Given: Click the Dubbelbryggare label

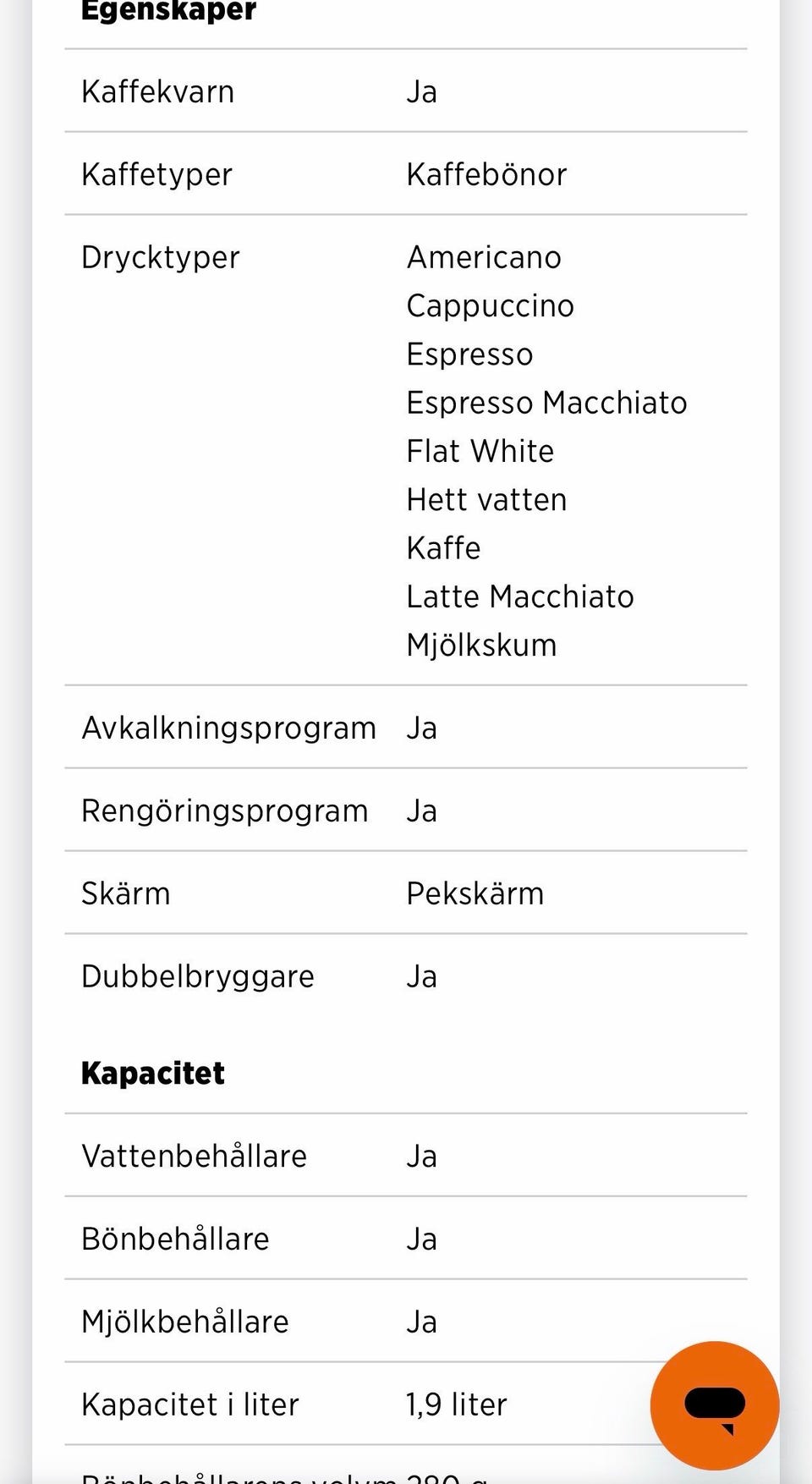Looking at the screenshot, I should [x=197, y=976].
